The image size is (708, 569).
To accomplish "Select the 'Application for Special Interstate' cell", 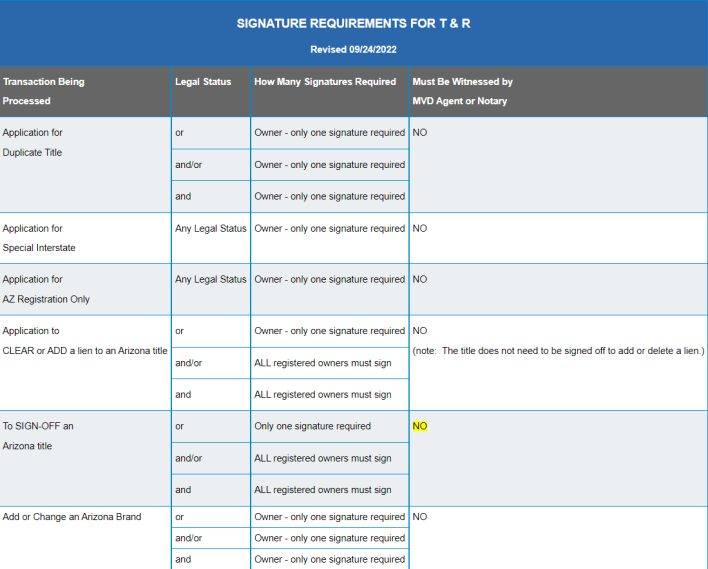I will point(85,238).
